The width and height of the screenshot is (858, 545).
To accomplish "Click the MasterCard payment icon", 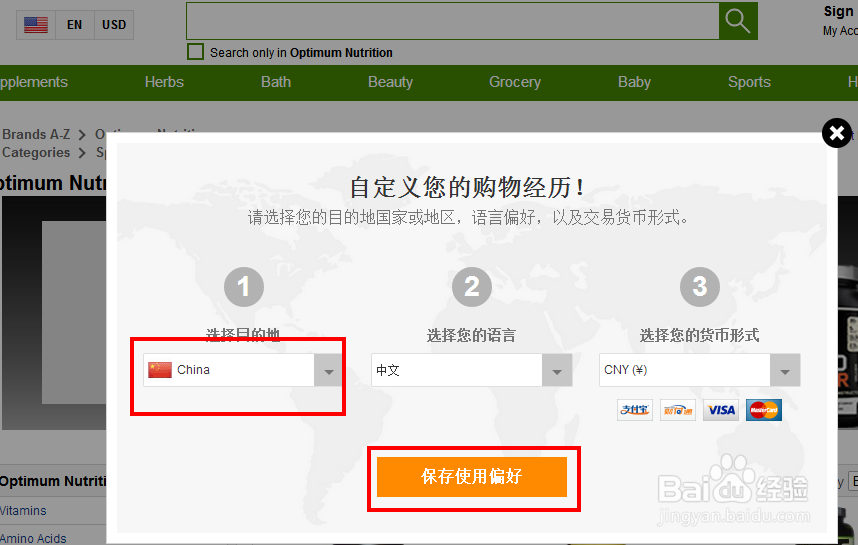I will pyautogui.click(x=764, y=410).
